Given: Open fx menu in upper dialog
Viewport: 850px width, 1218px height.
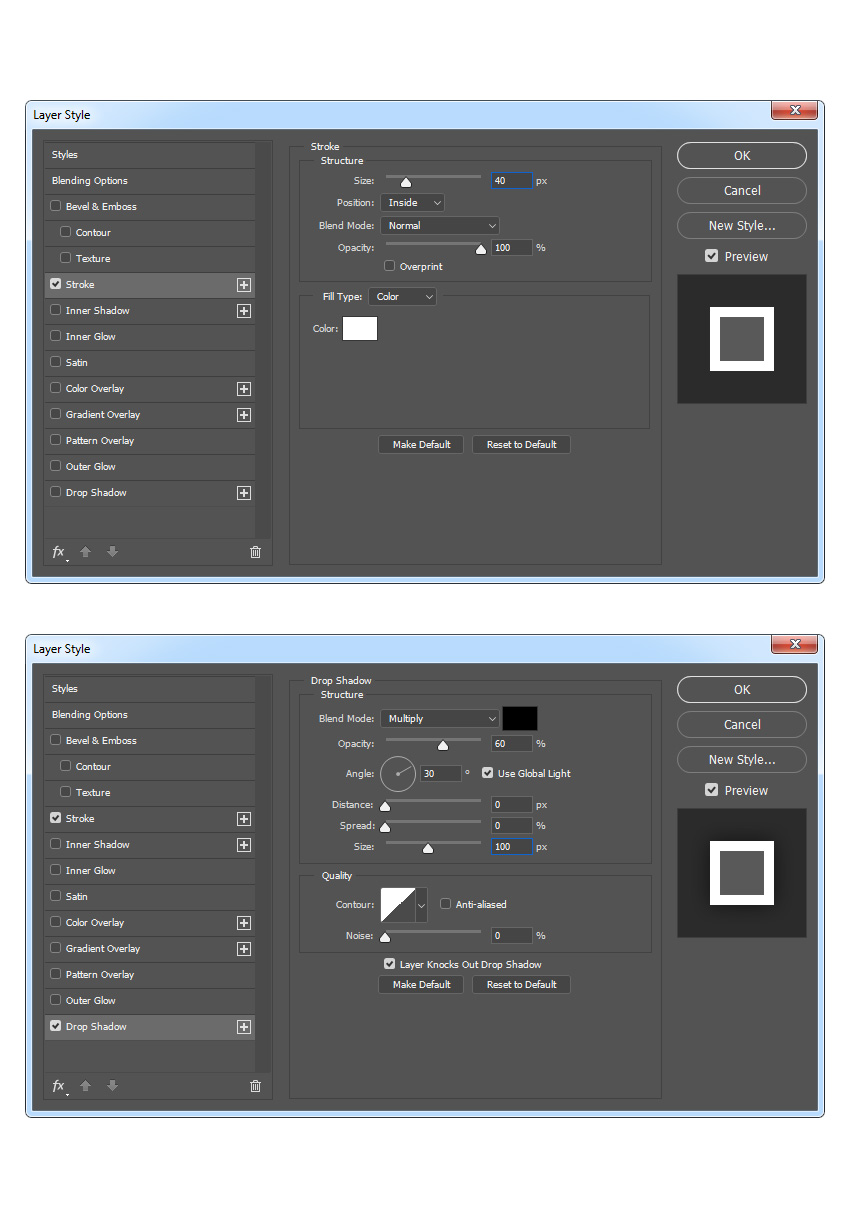Looking at the screenshot, I should 59,552.
